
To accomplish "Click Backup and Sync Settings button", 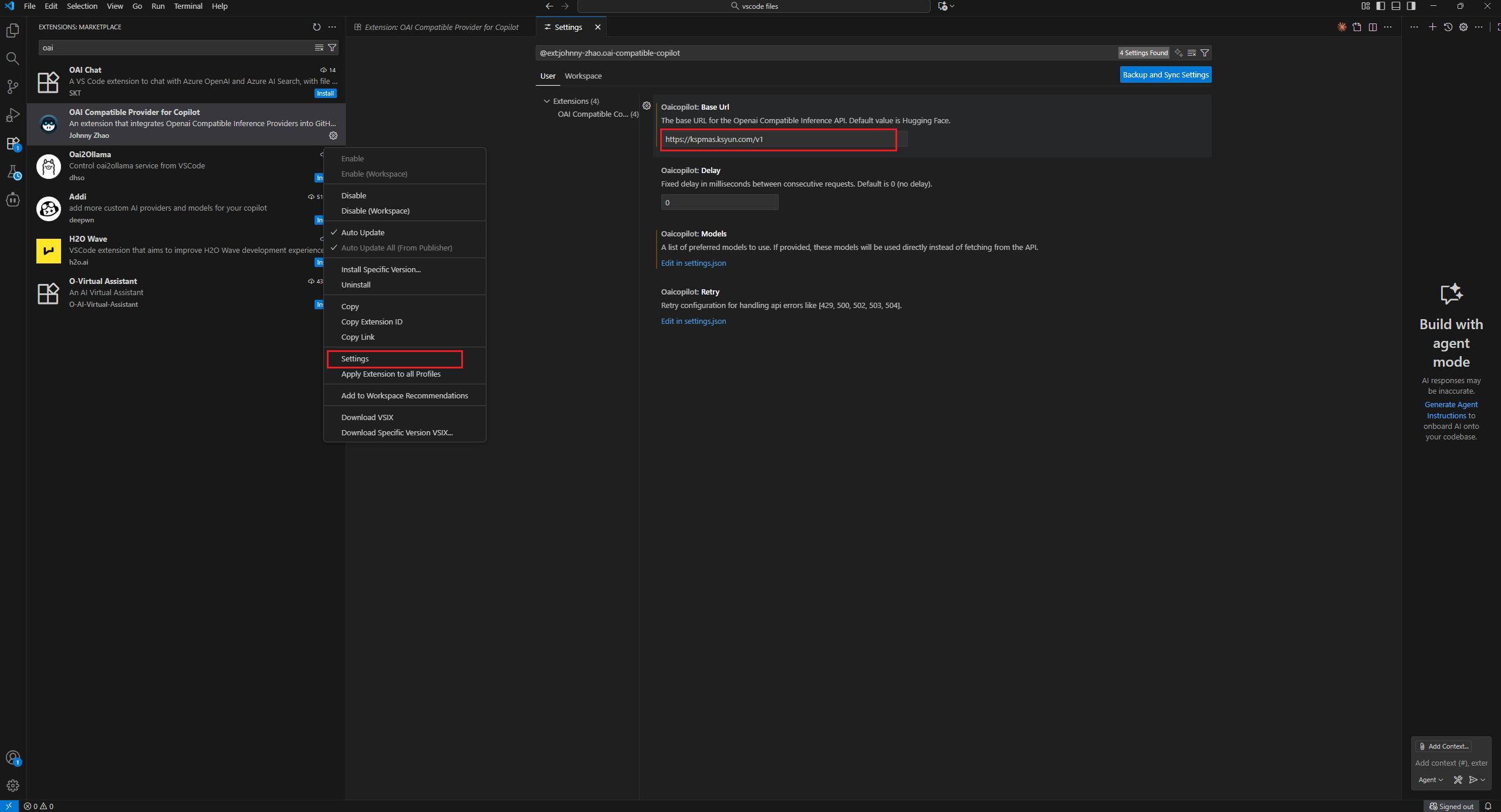I will (1165, 75).
